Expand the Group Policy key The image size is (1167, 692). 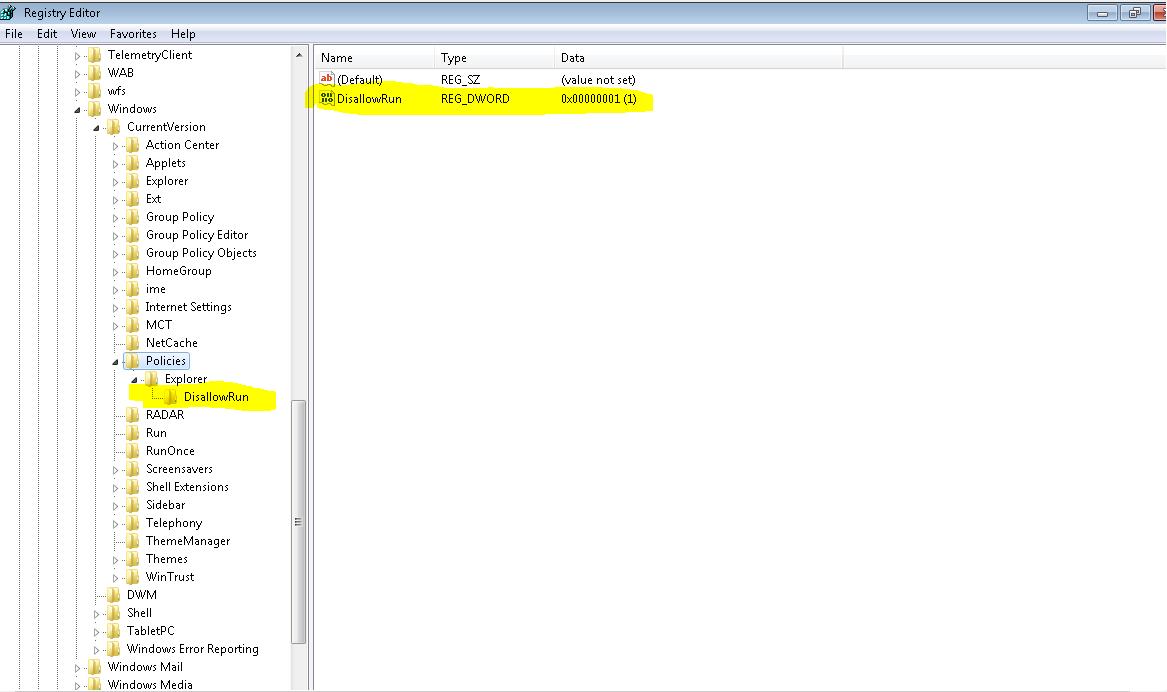[115, 217]
